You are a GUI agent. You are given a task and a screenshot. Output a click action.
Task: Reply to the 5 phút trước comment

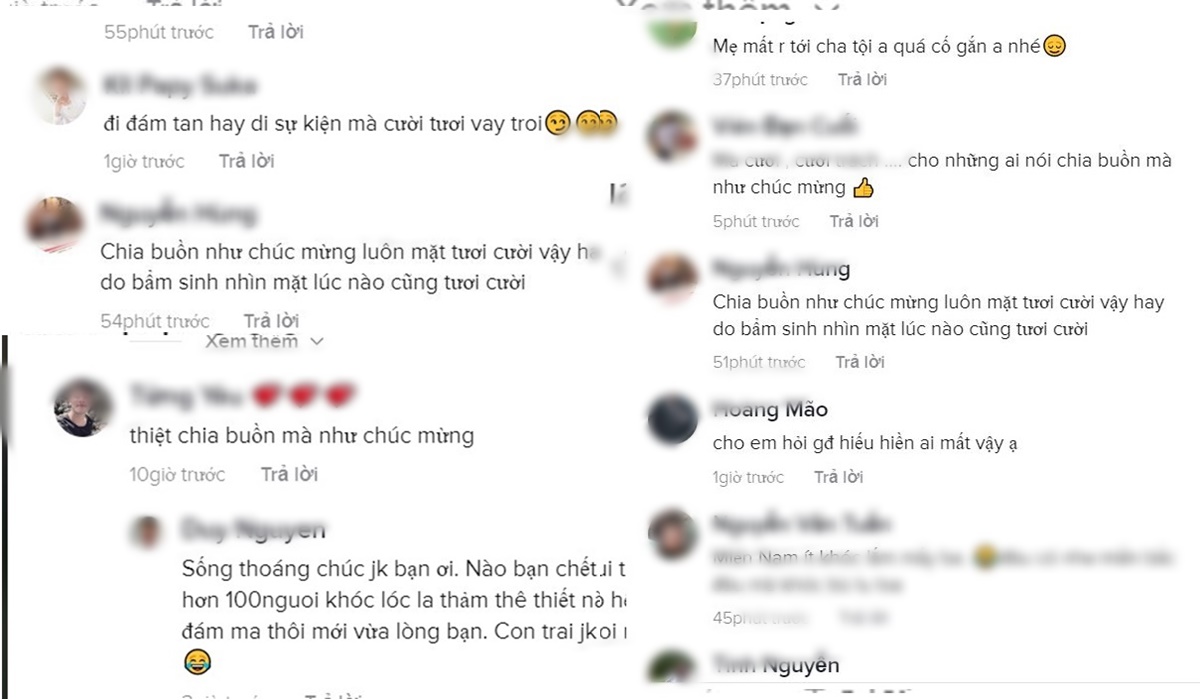[x=855, y=222]
